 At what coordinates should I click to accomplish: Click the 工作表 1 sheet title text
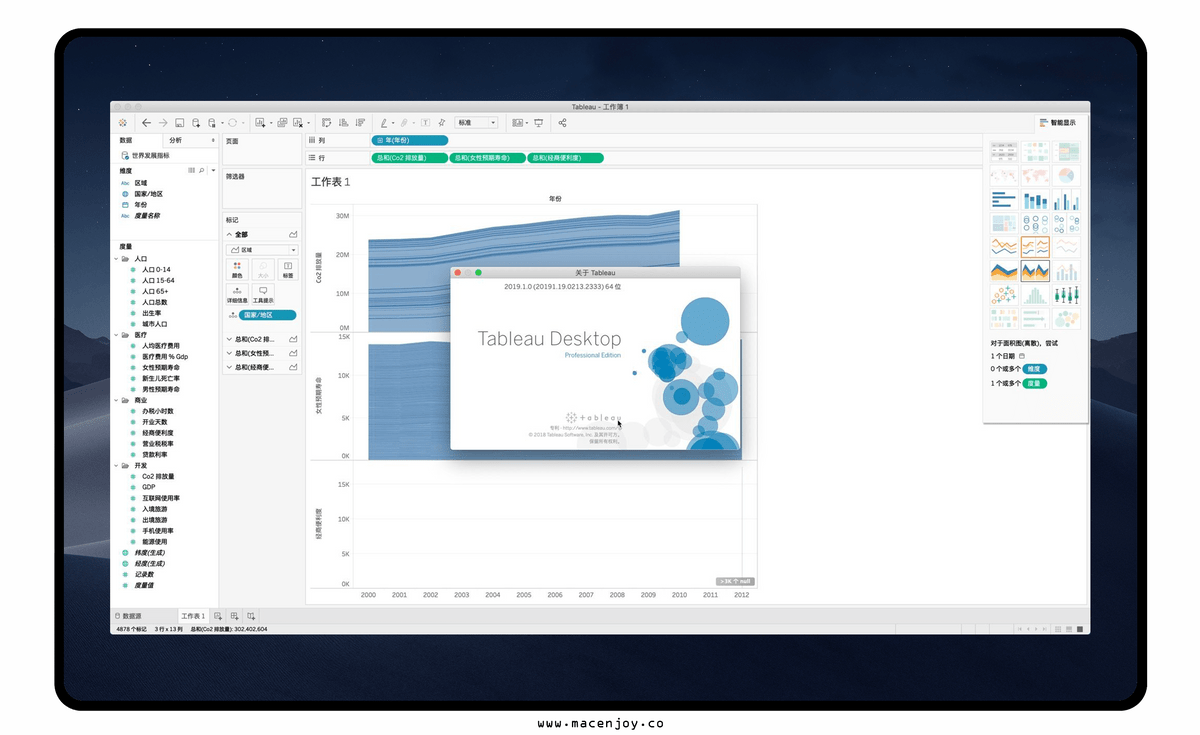tap(331, 183)
